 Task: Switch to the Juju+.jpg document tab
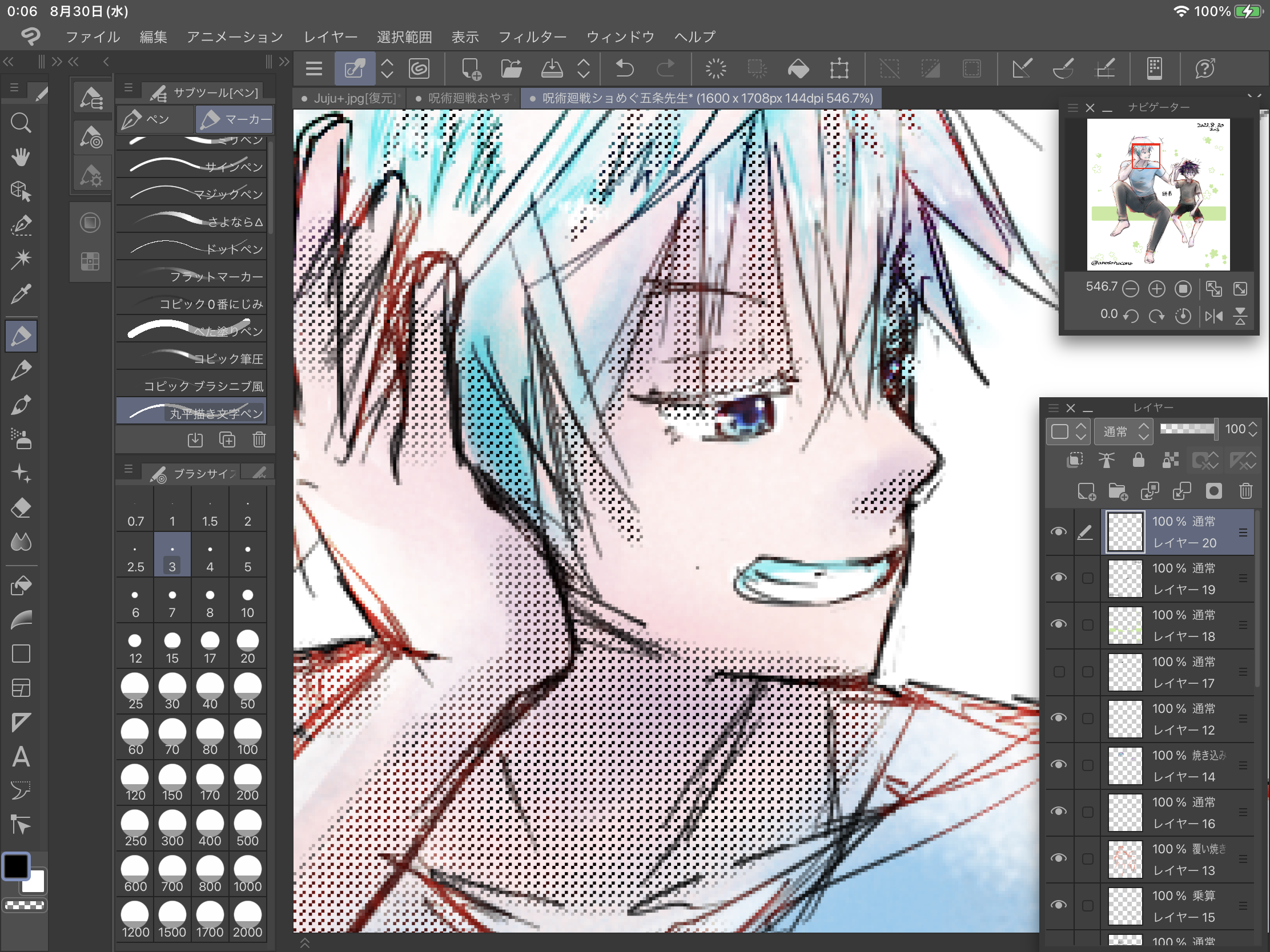tap(352, 98)
